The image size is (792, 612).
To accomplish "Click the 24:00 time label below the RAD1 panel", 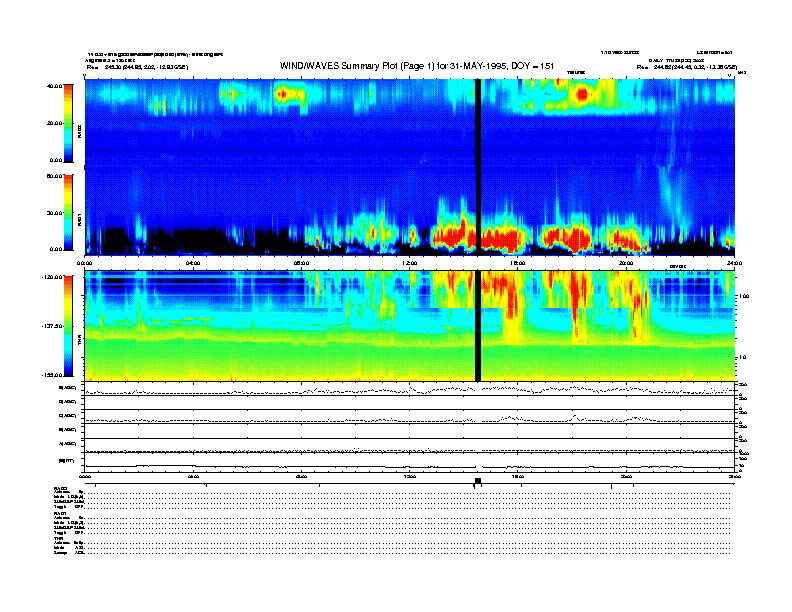I will (734, 263).
